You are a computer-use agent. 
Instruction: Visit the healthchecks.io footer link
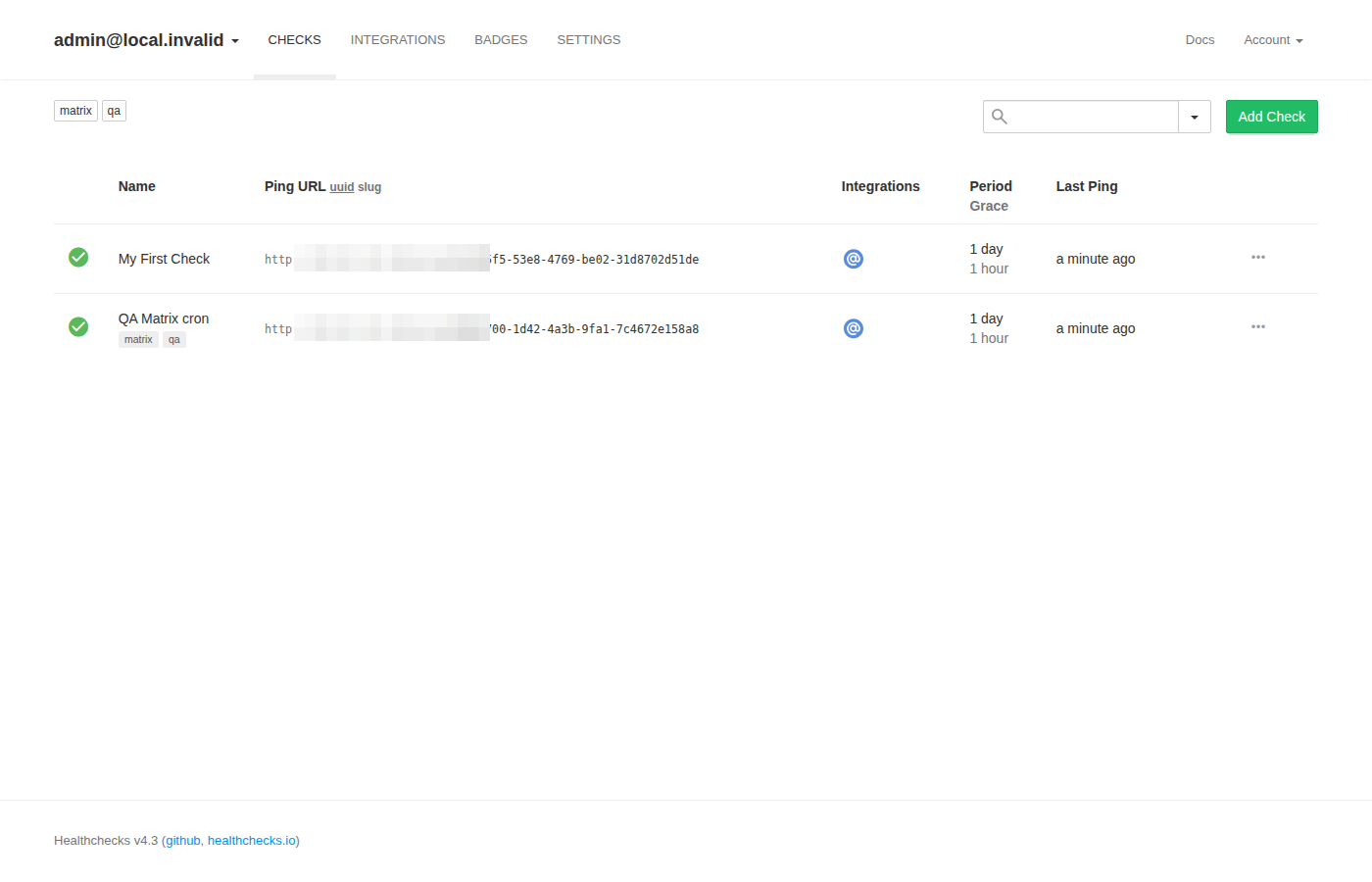click(x=252, y=841)
